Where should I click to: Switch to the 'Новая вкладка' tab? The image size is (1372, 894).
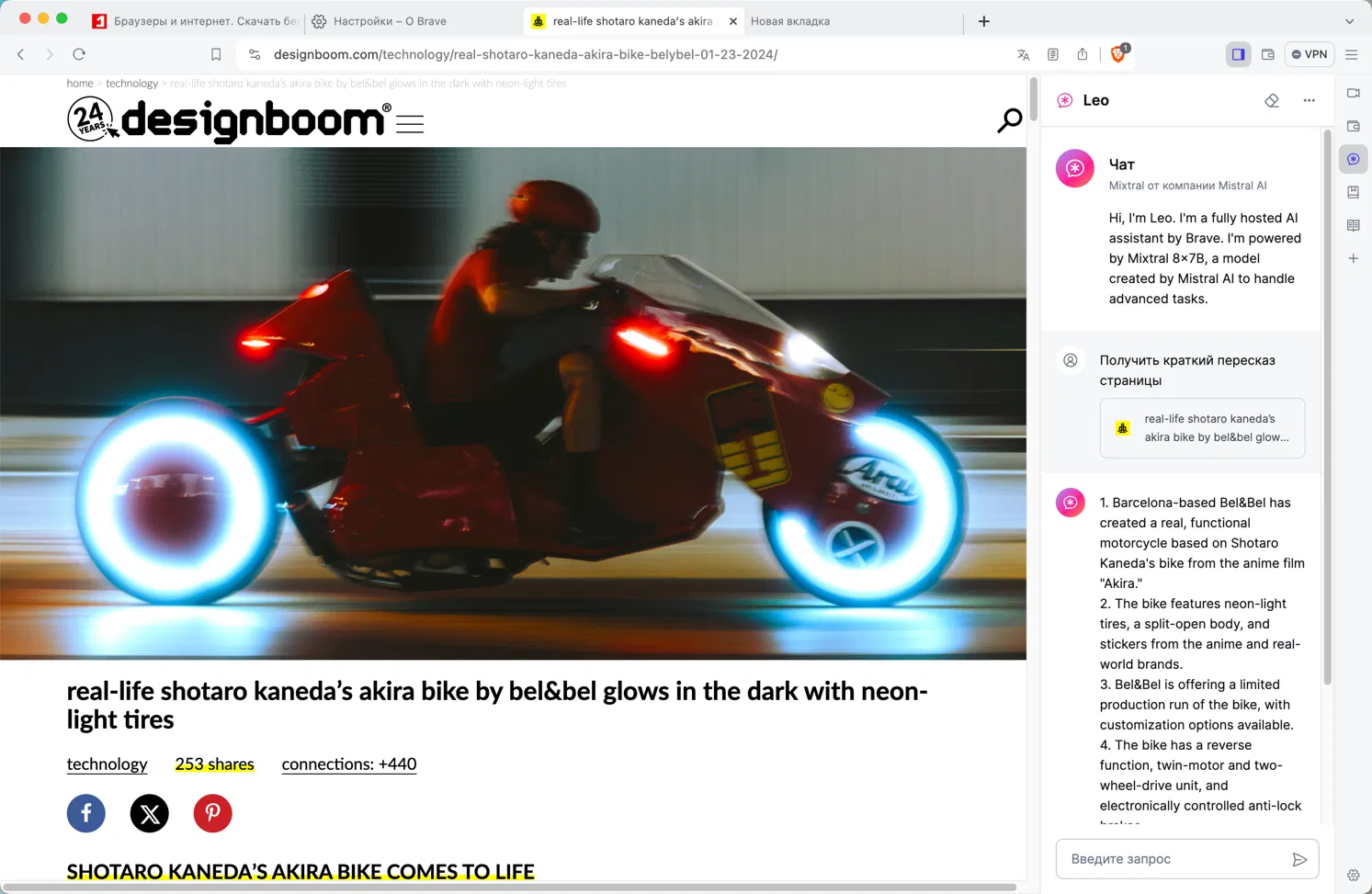coord(790,21)
